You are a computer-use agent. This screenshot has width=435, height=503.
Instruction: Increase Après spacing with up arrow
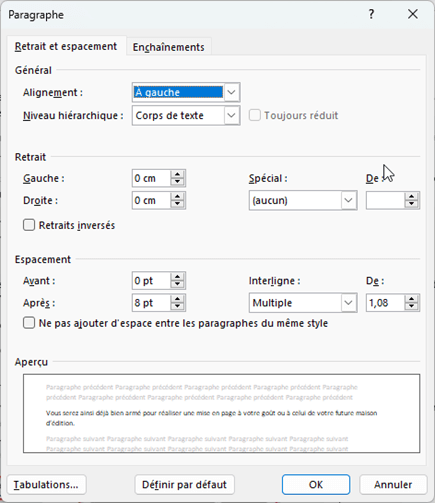[x=178, y=299]
